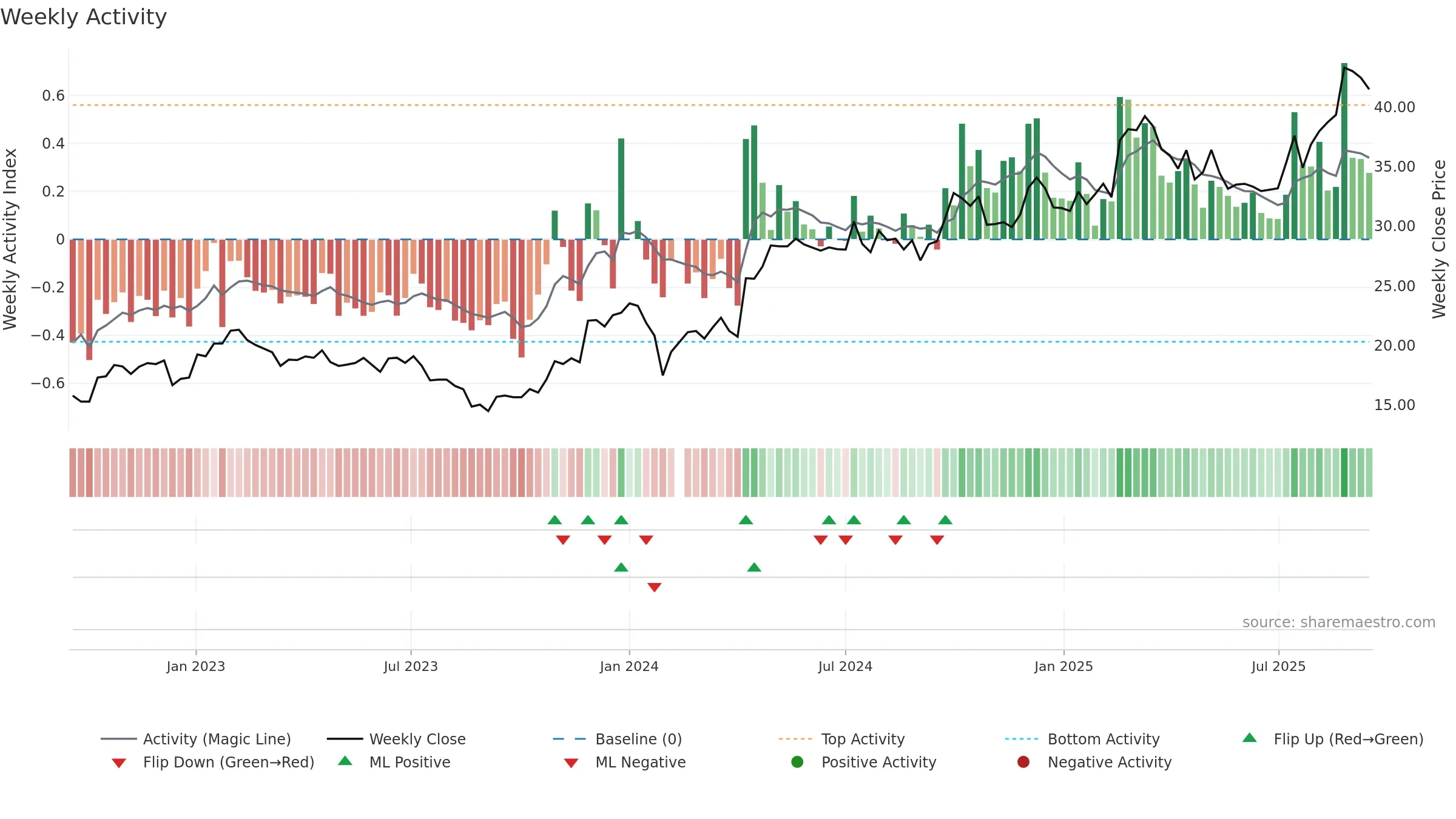Click the orange Top Activity dotted line
Image resolution: width=1456 pixels, height=819 pixels.
pos(721,105)
